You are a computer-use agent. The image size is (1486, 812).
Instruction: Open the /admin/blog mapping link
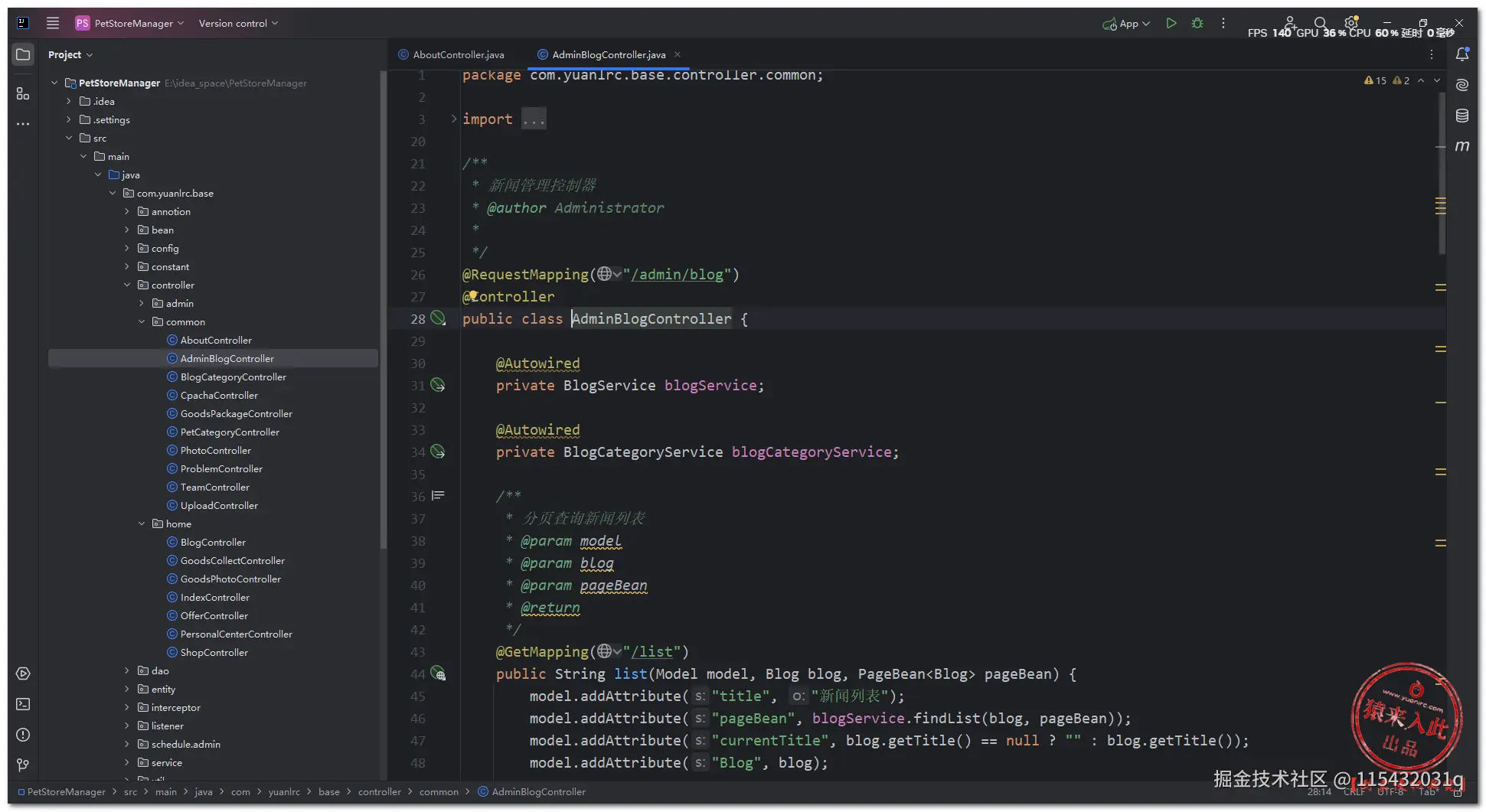pyautogui.click(x=677, y=274)
